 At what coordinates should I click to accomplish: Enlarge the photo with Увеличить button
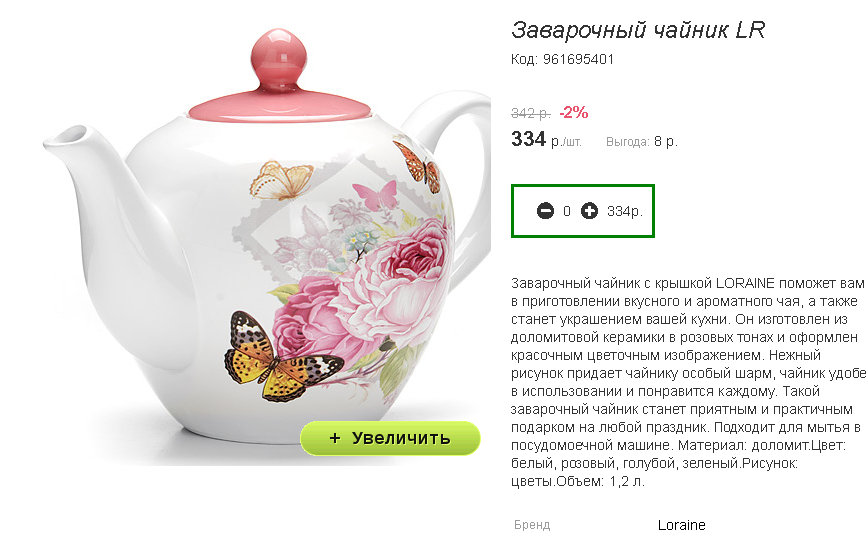tap(390, 438)
